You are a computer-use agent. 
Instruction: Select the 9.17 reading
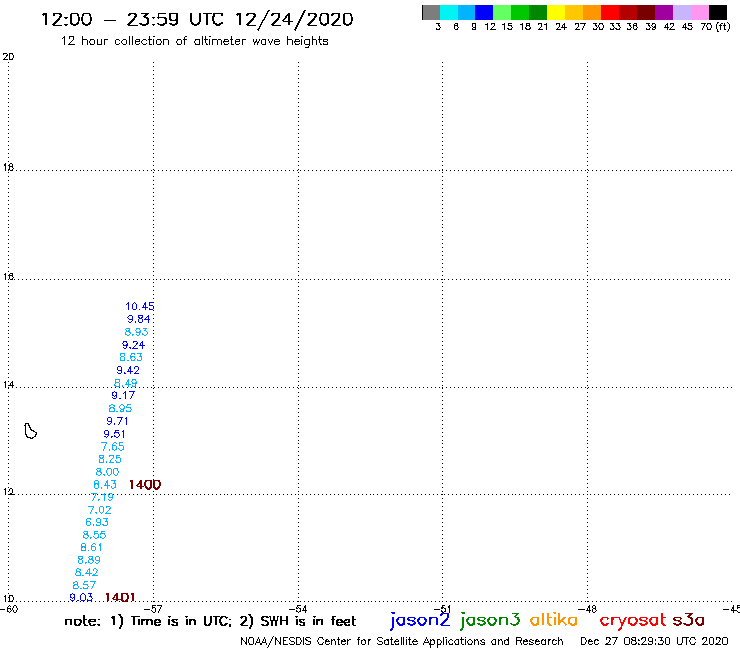click(123, 395)
